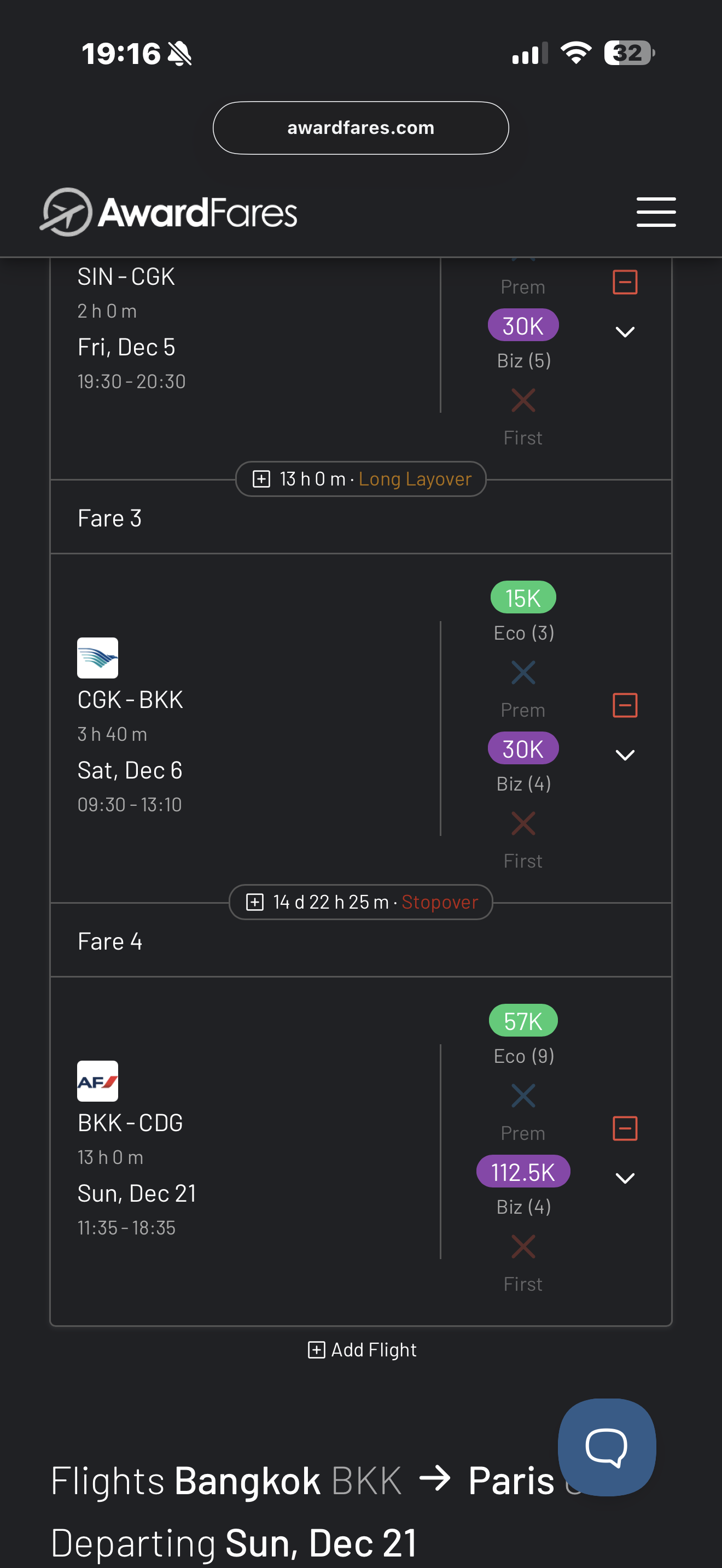722x1568 pixels.
Task: Select 30K Biz fare for SIN - CGK
Action: point(523,326)
